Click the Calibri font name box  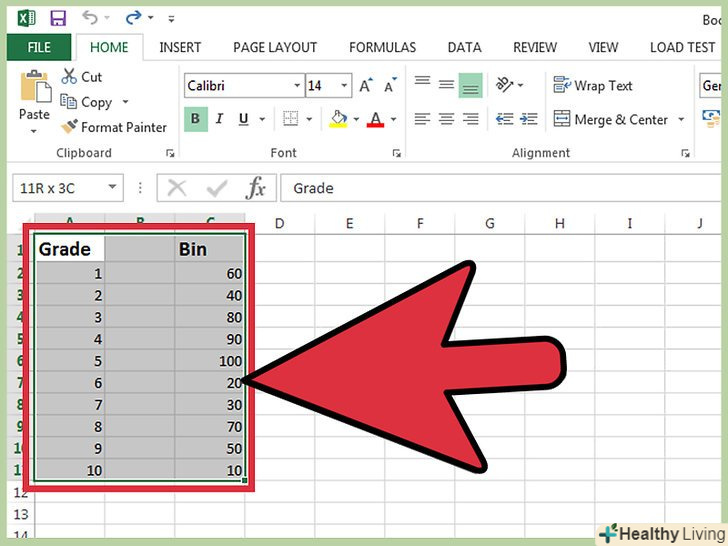point(238,86)
